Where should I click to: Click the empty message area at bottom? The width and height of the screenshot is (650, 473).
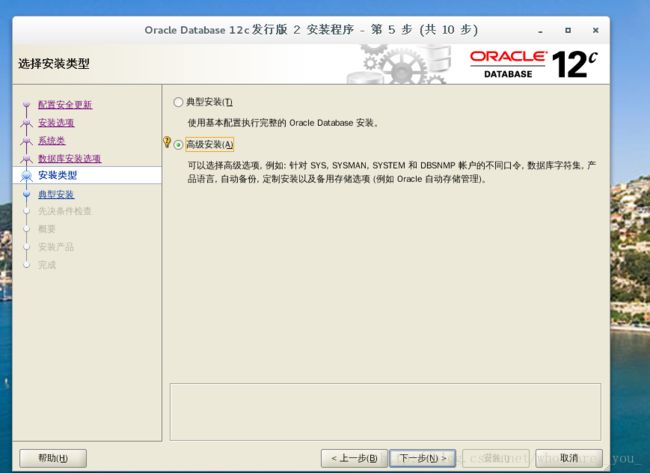coord(385,412)
